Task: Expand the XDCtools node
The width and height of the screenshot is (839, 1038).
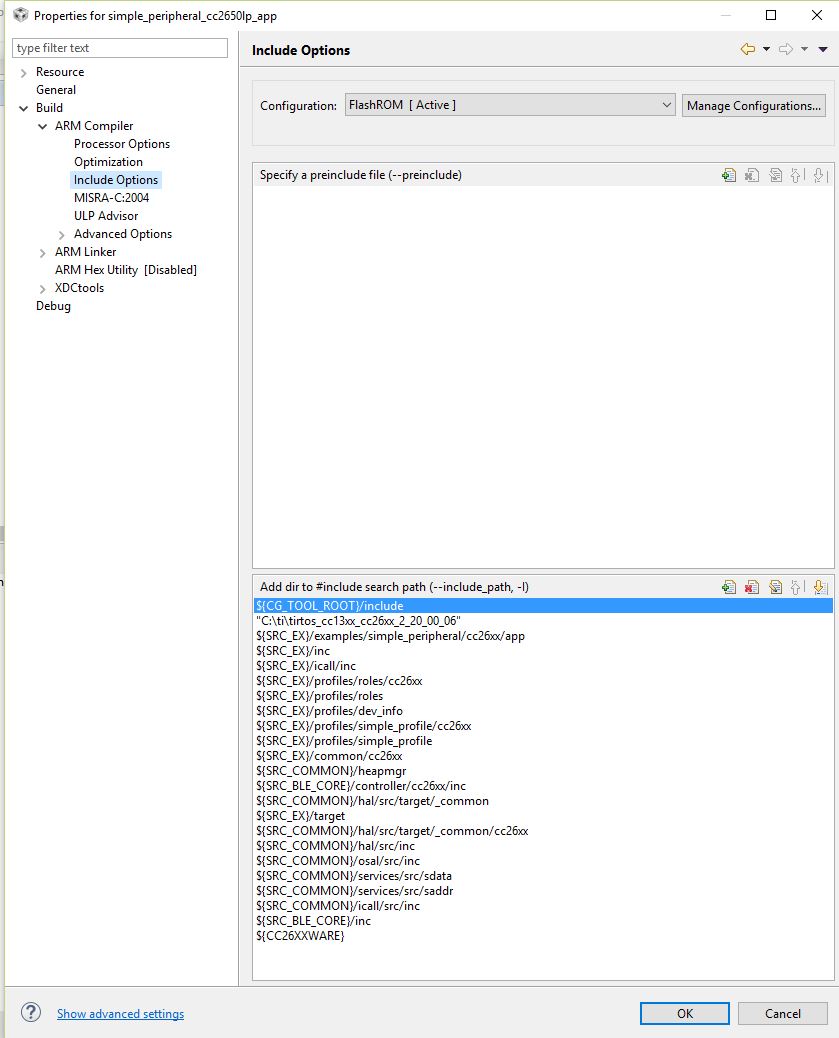Action: [x=43, y=289]
